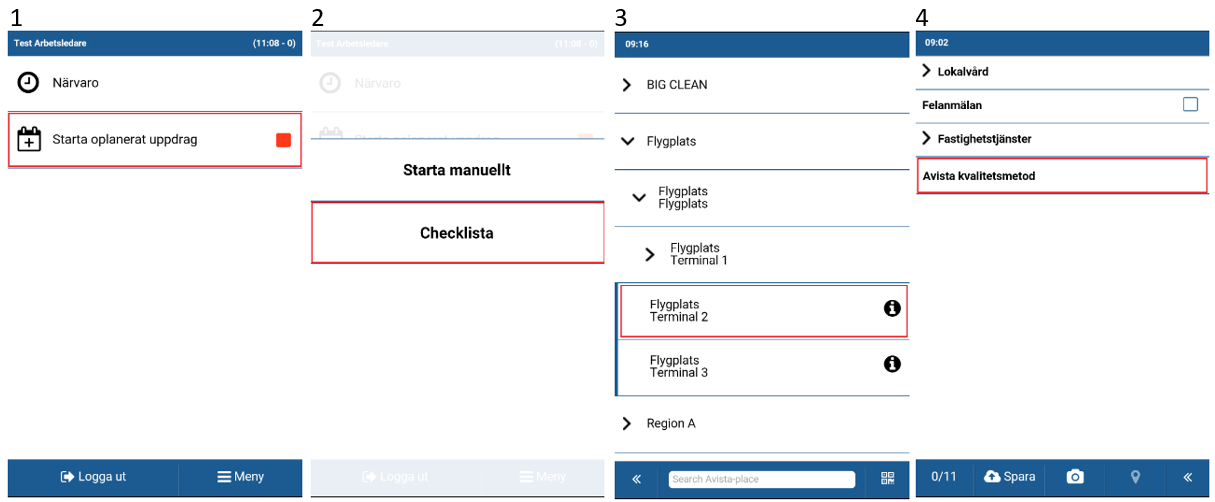Choose Checklista from the popup menu
The image size is (1215, 502).
(457, 233)
